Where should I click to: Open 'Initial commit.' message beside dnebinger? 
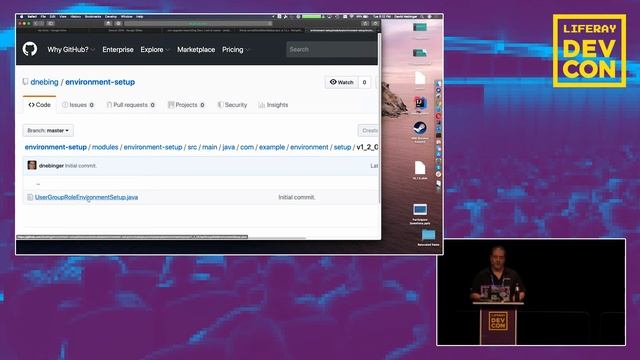point(81,166)
